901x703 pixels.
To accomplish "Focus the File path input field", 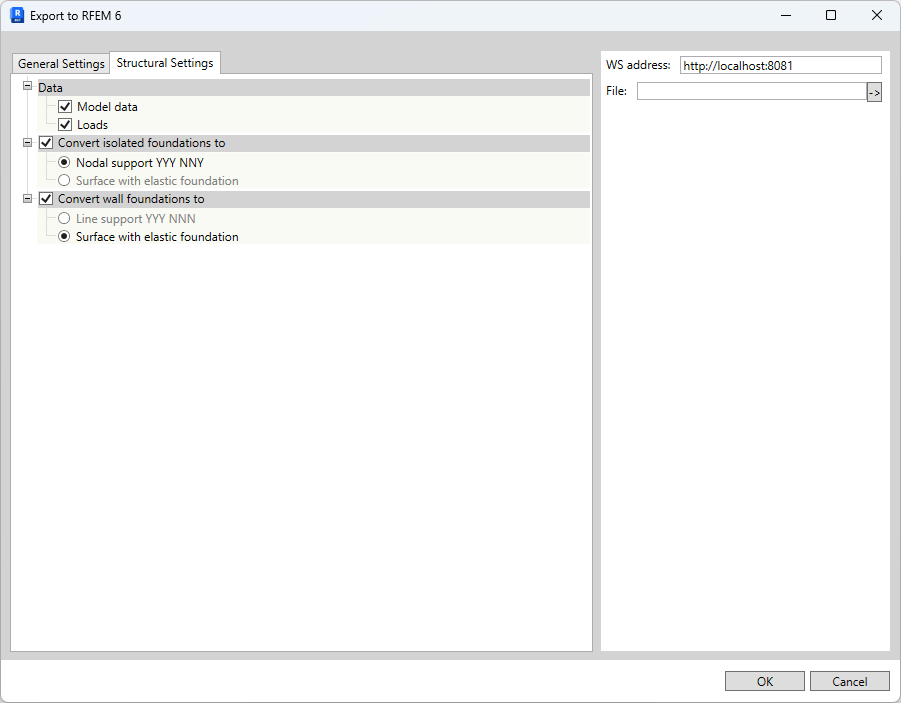I will (x=752, y=91).
